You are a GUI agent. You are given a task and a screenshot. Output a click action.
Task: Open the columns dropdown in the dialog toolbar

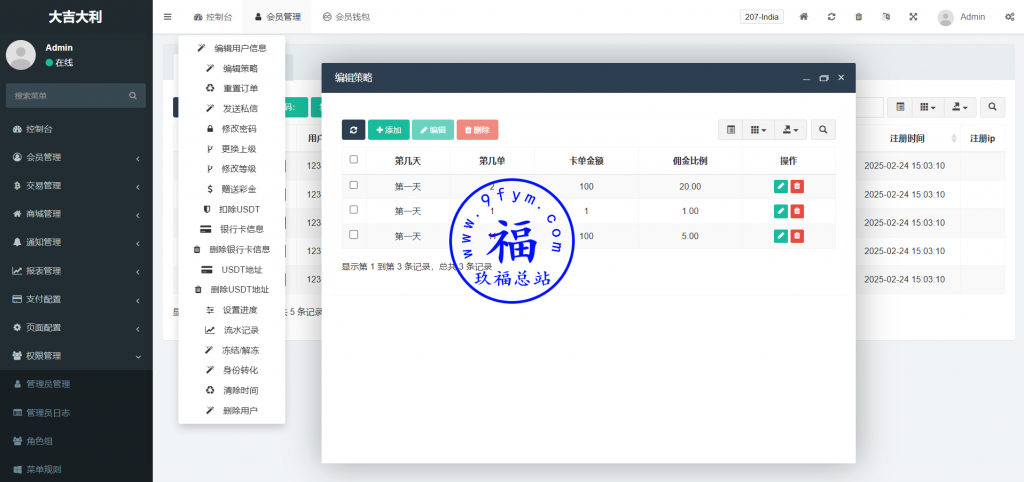coord(761,130)
